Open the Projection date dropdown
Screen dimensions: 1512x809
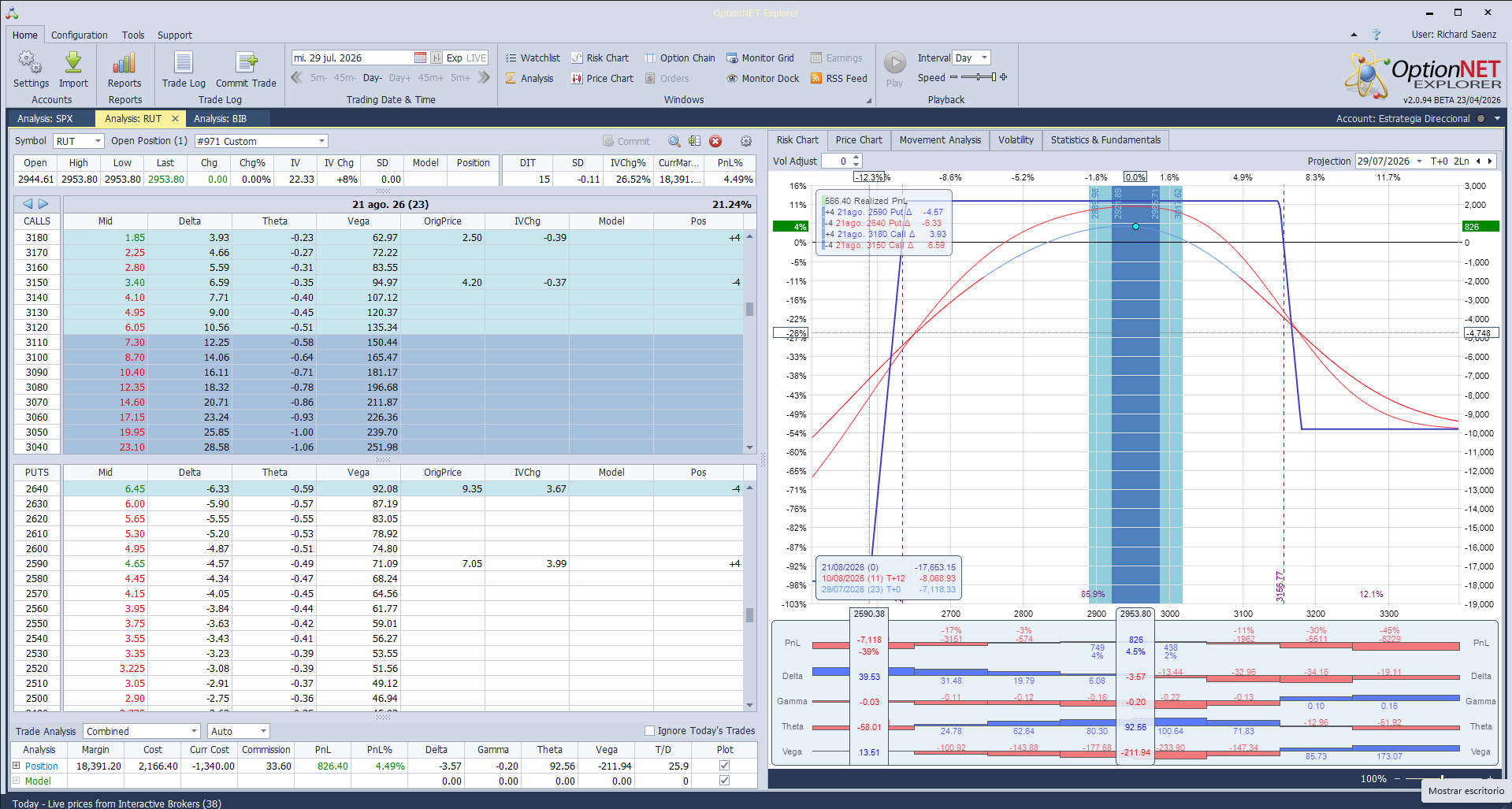1419,161
